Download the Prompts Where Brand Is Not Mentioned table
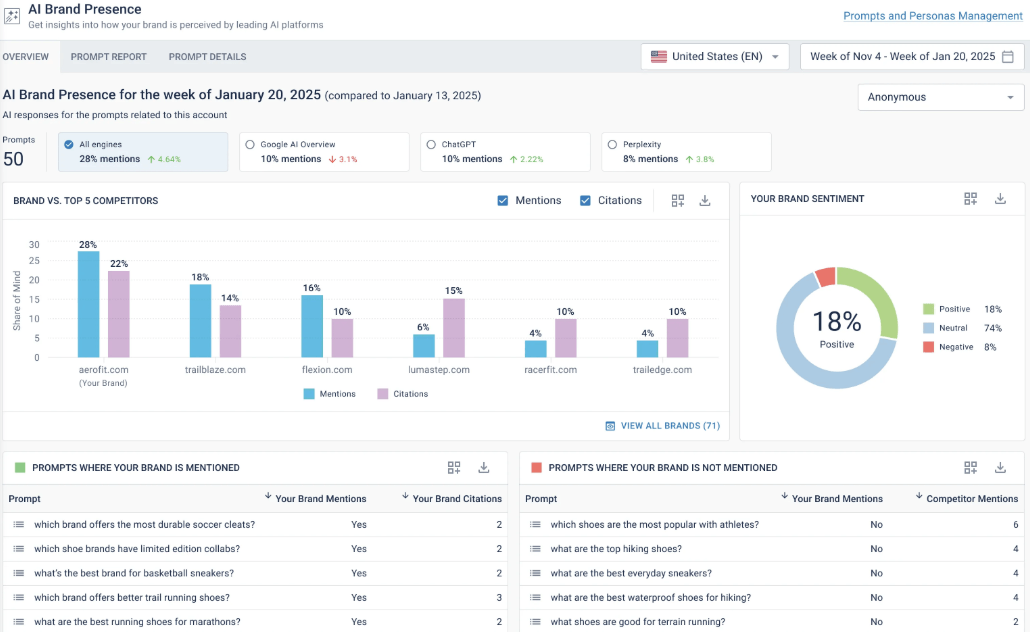This screenshot has width=1030, height=632. tap(1000, 467)
